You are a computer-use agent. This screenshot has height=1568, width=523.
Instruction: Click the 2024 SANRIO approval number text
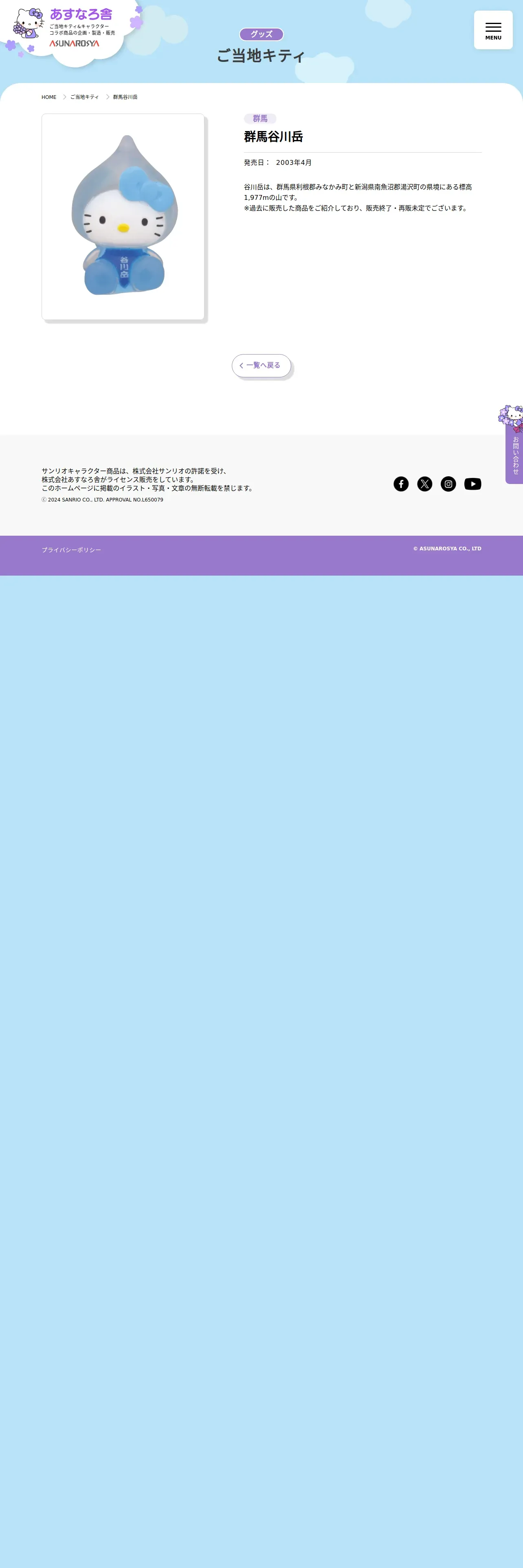[x=102, y=500]
